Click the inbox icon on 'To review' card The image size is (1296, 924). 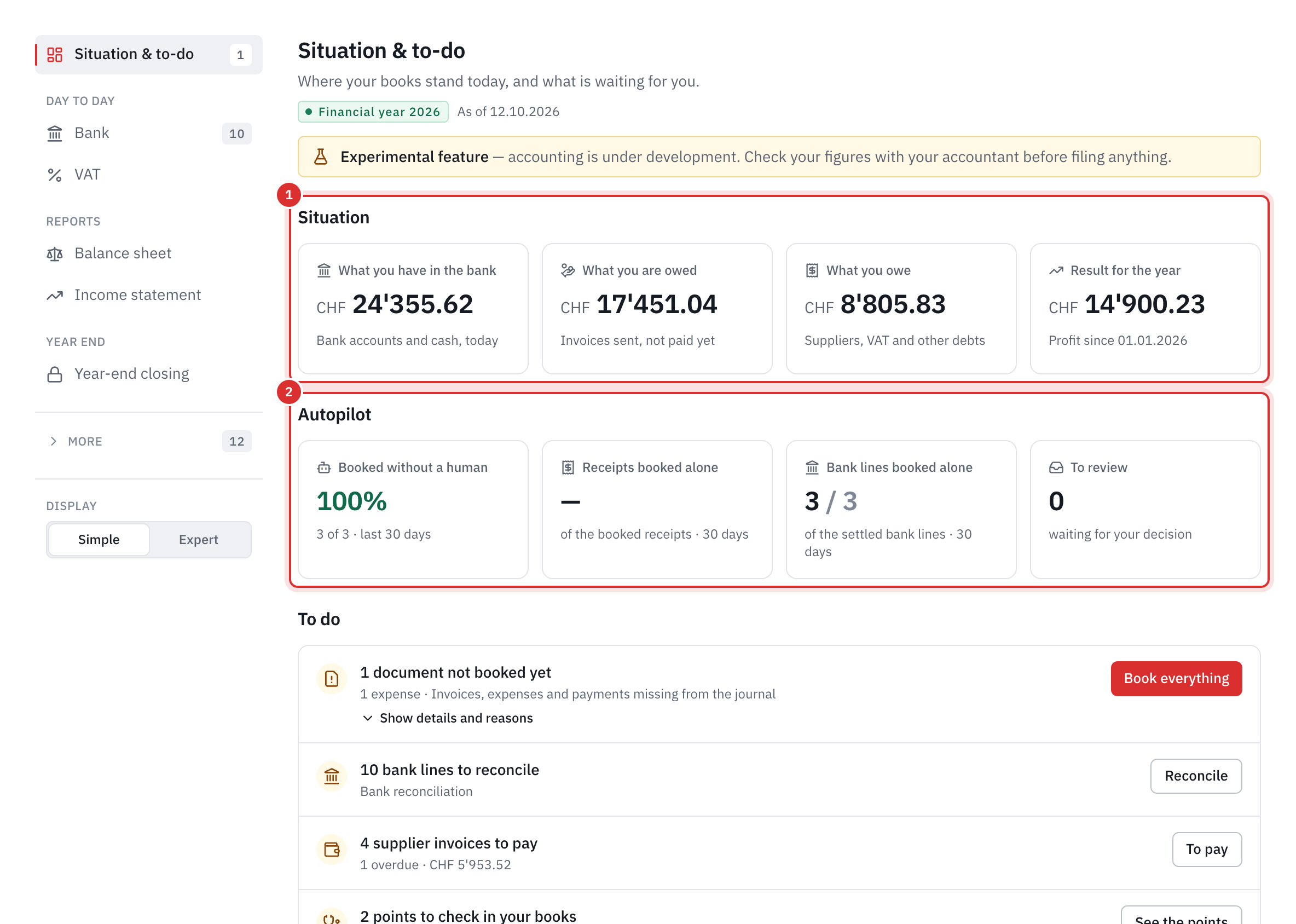pyautogui.click(x=1056, y=467)
